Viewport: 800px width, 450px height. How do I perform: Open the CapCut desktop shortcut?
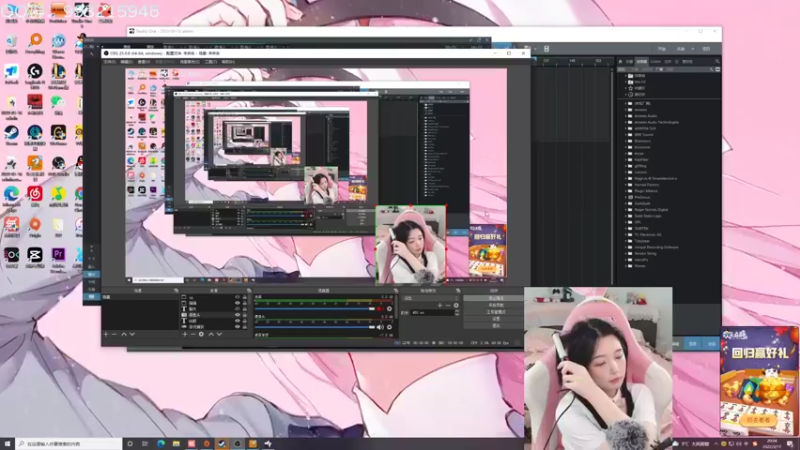click(35, 258)
